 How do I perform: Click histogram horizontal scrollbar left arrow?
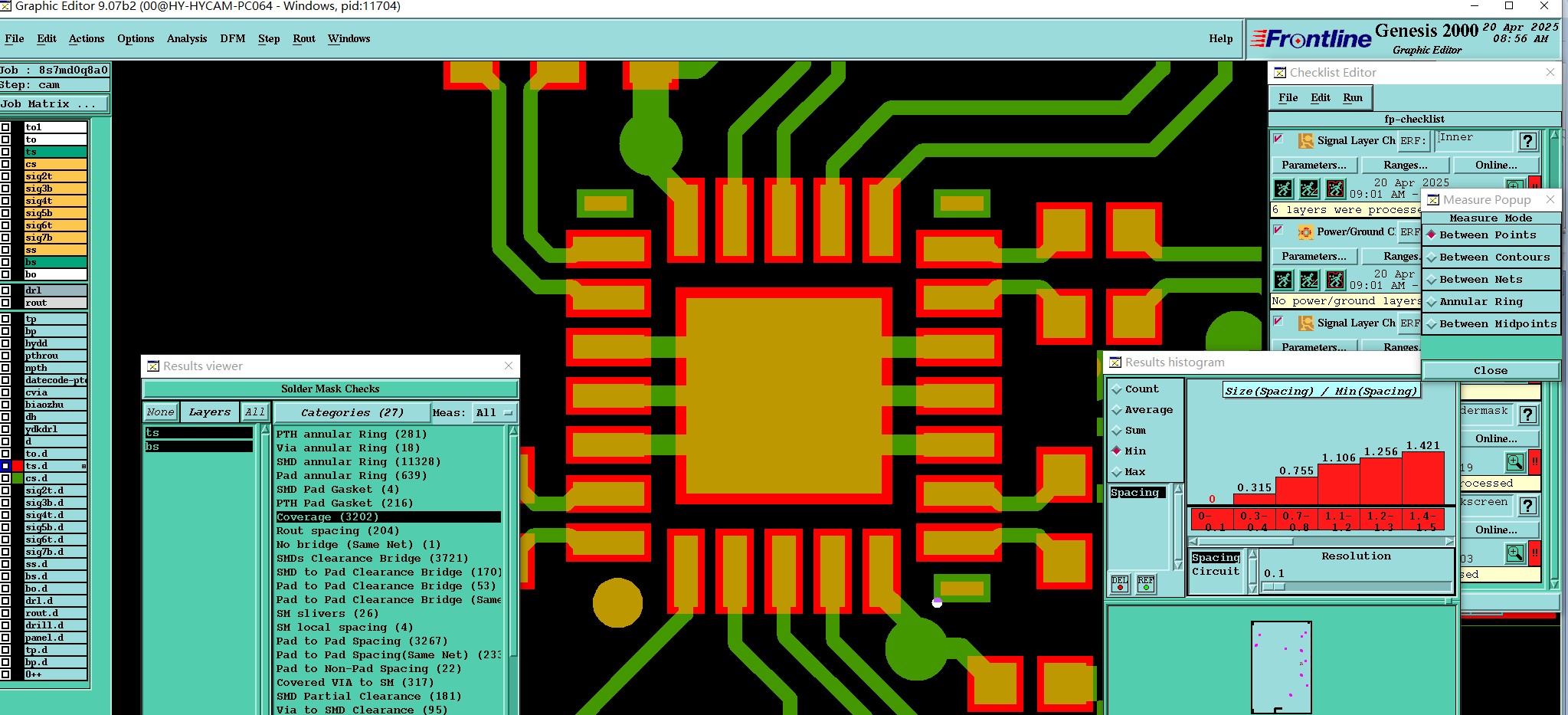pyautogui.click(x=1193, y=541)
